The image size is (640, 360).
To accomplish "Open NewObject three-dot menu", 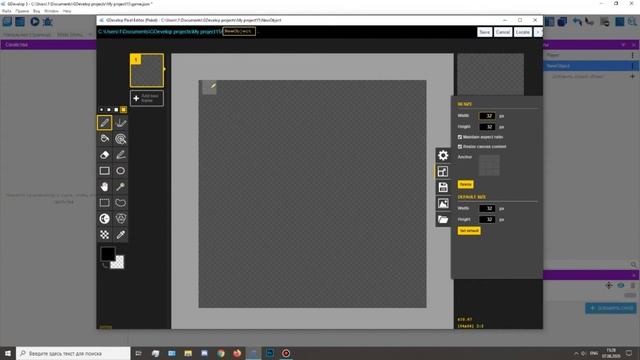I will [x=633, y=66].
